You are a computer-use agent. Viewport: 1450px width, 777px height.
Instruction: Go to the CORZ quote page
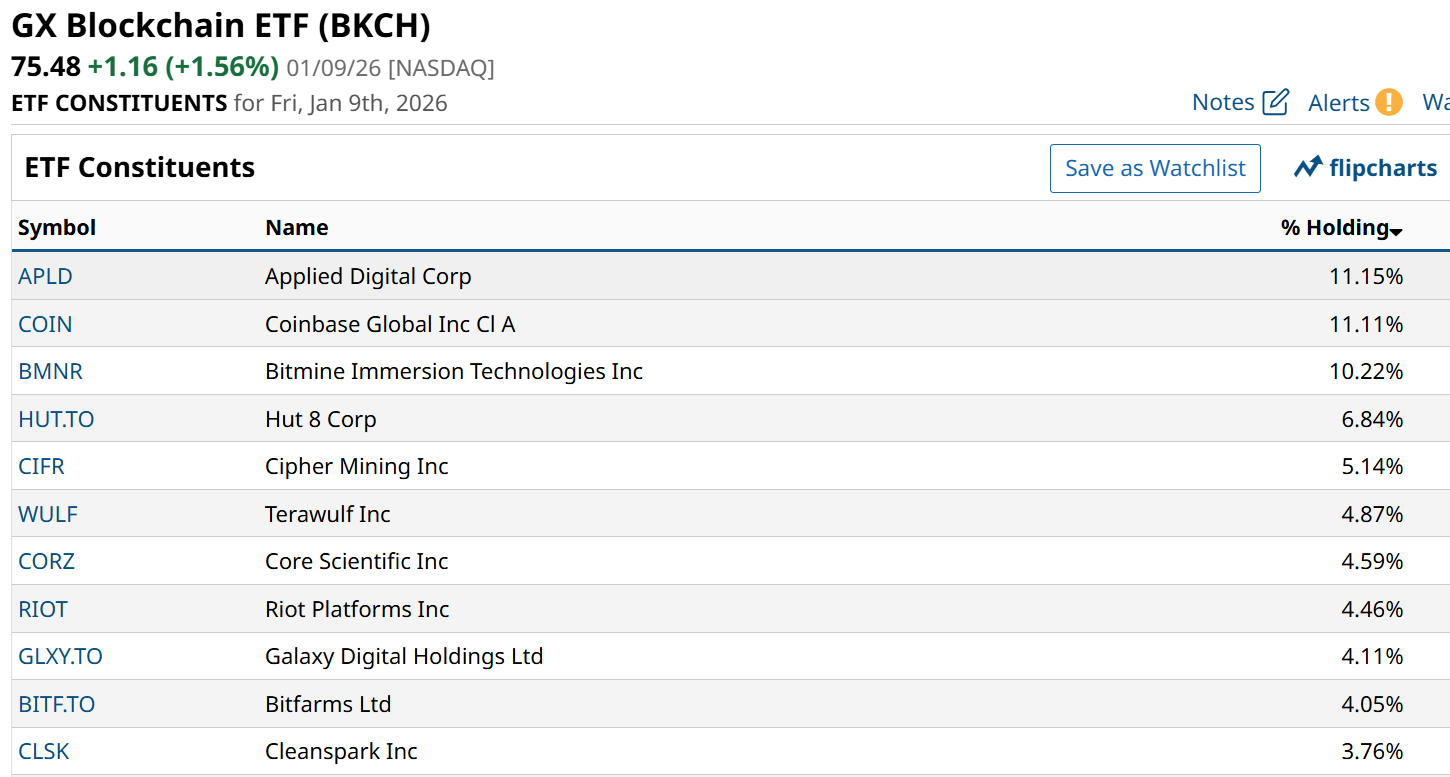[x=46, y=561]
